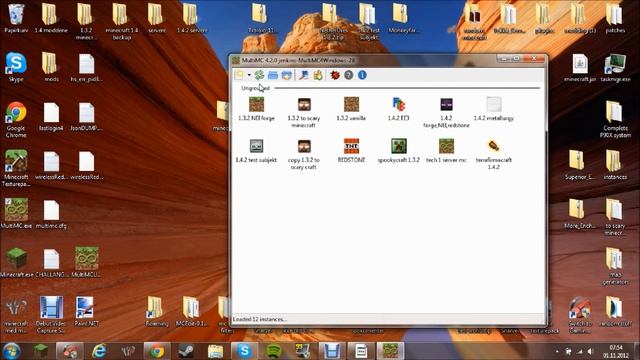The height and width of the screenshot is (360, 640).
Task: Click the mods folder on desktop
Action: (51, 67)
